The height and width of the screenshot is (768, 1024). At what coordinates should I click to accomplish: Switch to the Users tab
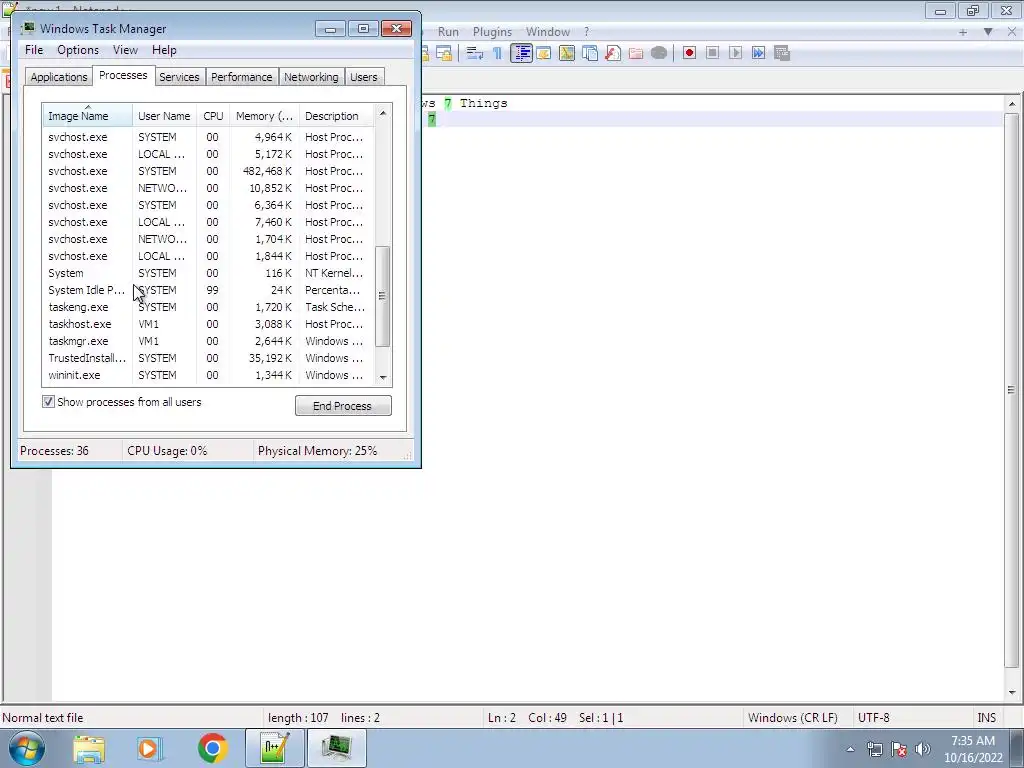coord(364,77)
